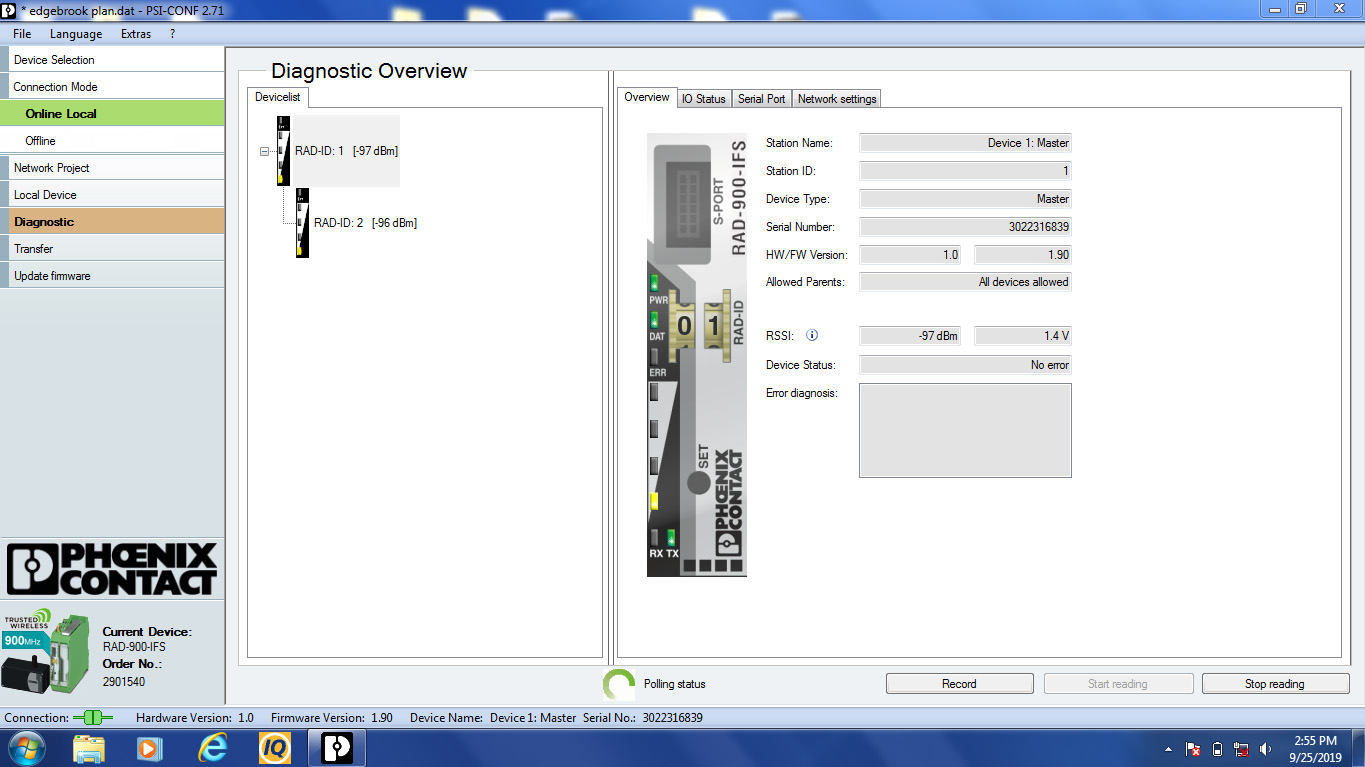Open the File menu
Image resolution: width=1365 pixels, height=767 pixels.
pos(22,34)
